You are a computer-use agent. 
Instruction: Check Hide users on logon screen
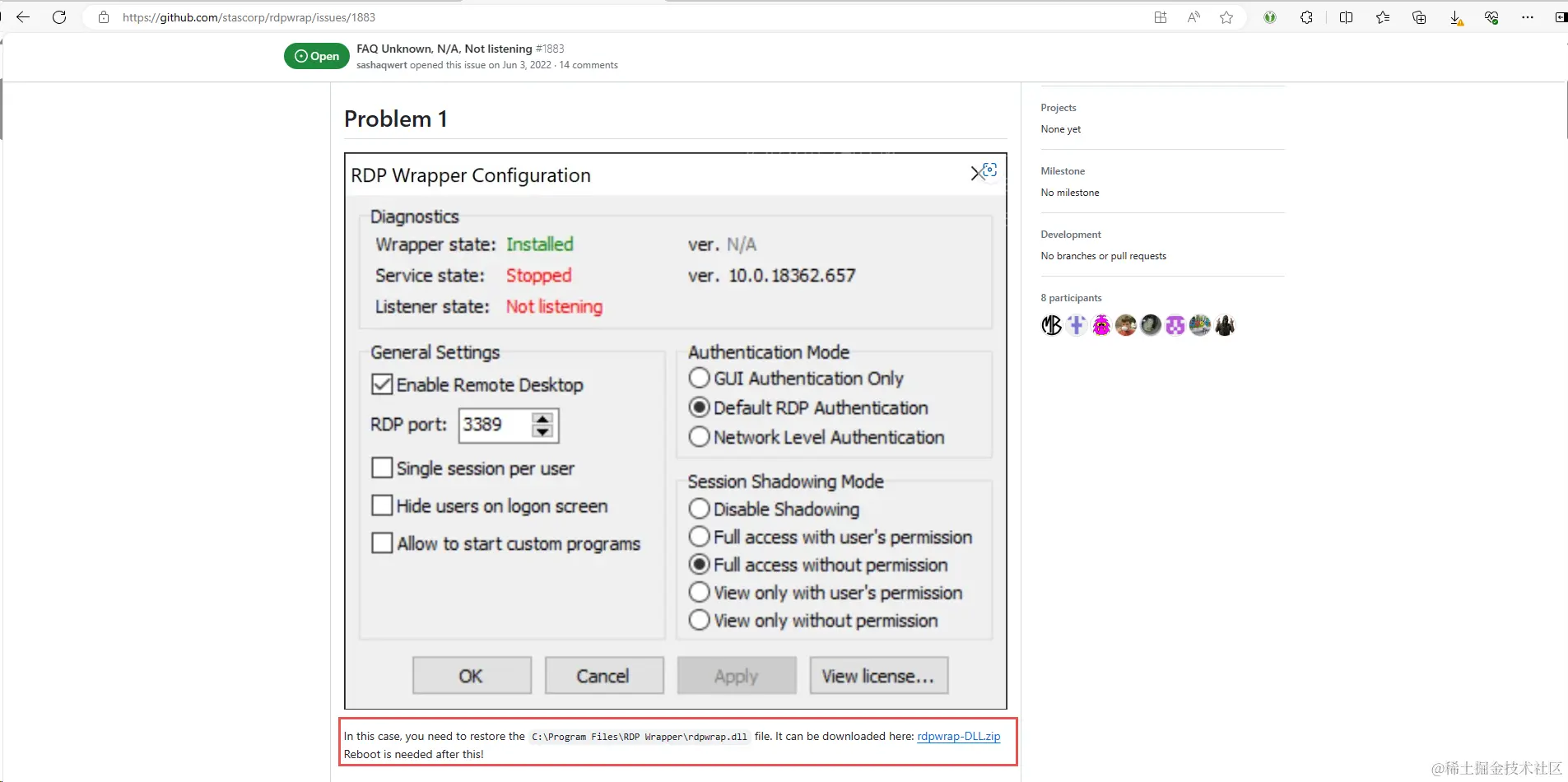pyautogui.click(x=382, y=505)
